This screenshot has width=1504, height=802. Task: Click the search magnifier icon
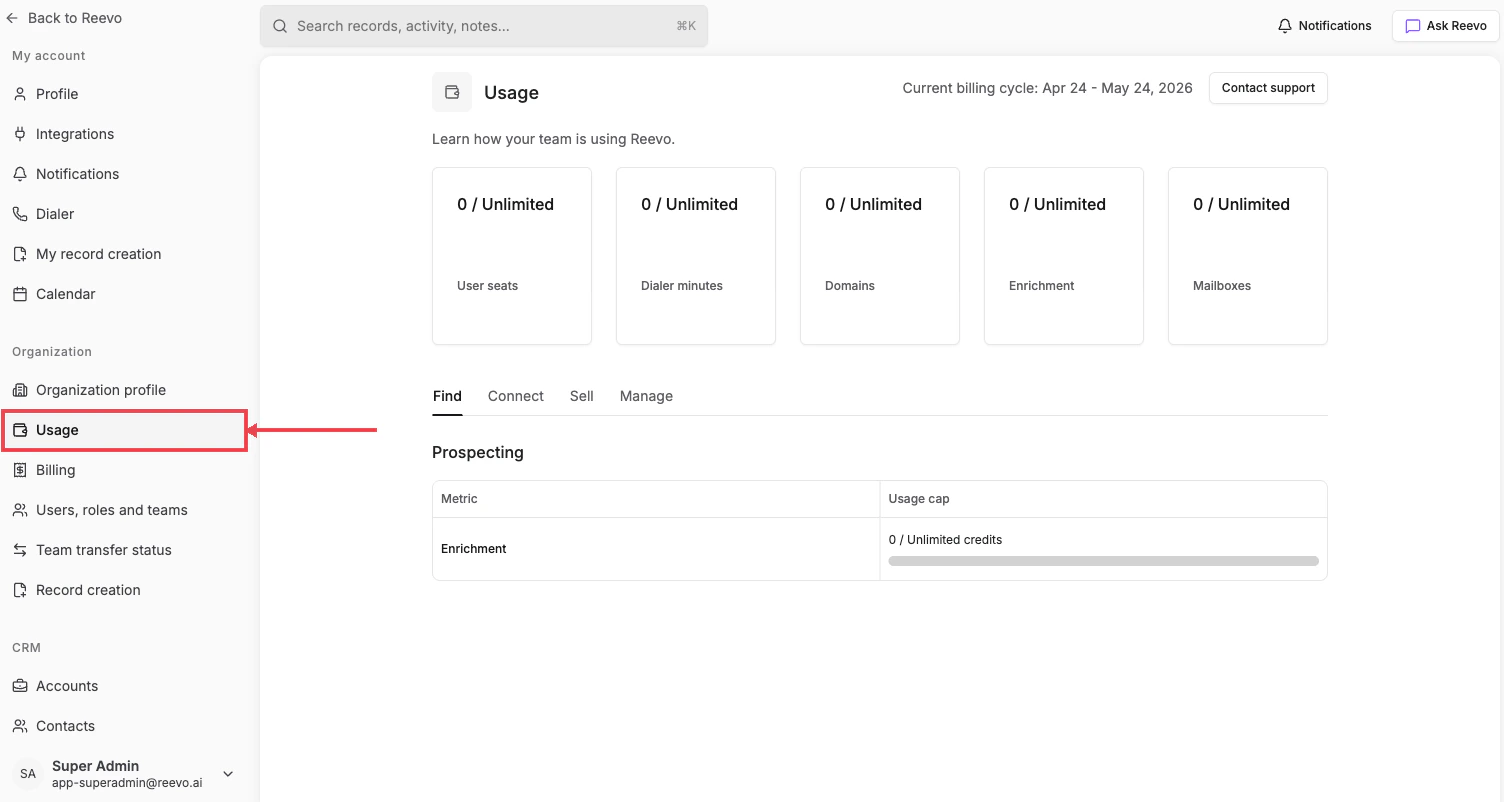click(280, 26)
